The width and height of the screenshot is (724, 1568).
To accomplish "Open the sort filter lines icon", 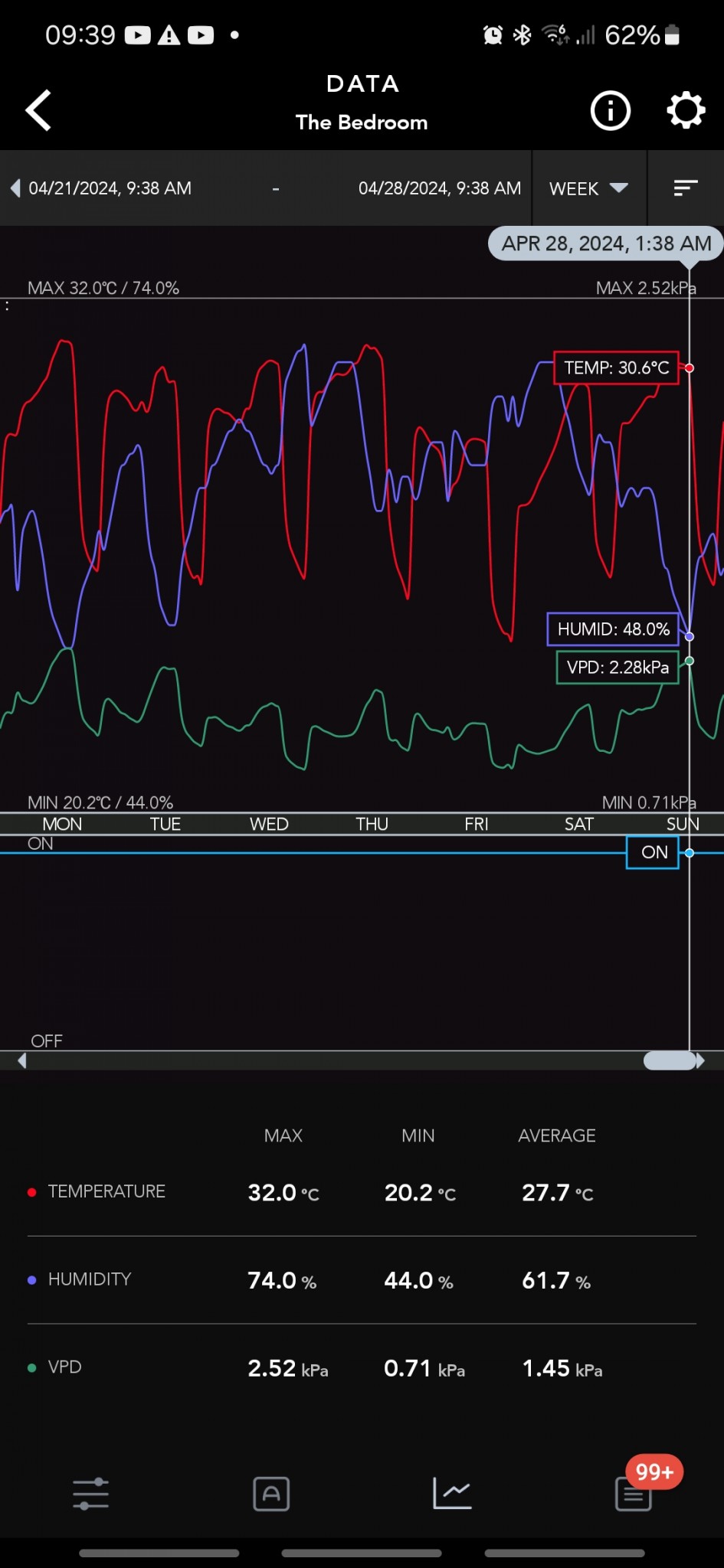I will click(685, 188).
